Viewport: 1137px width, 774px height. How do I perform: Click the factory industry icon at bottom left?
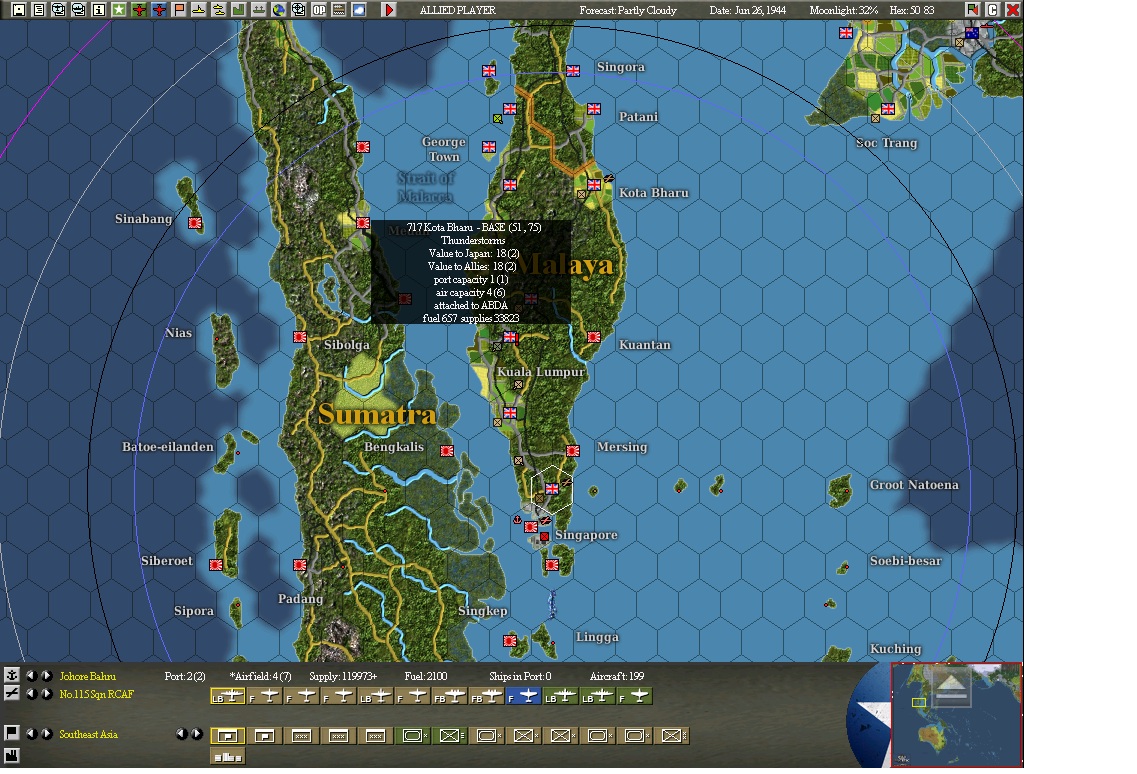pyautogui.click(x=12, y=756)
